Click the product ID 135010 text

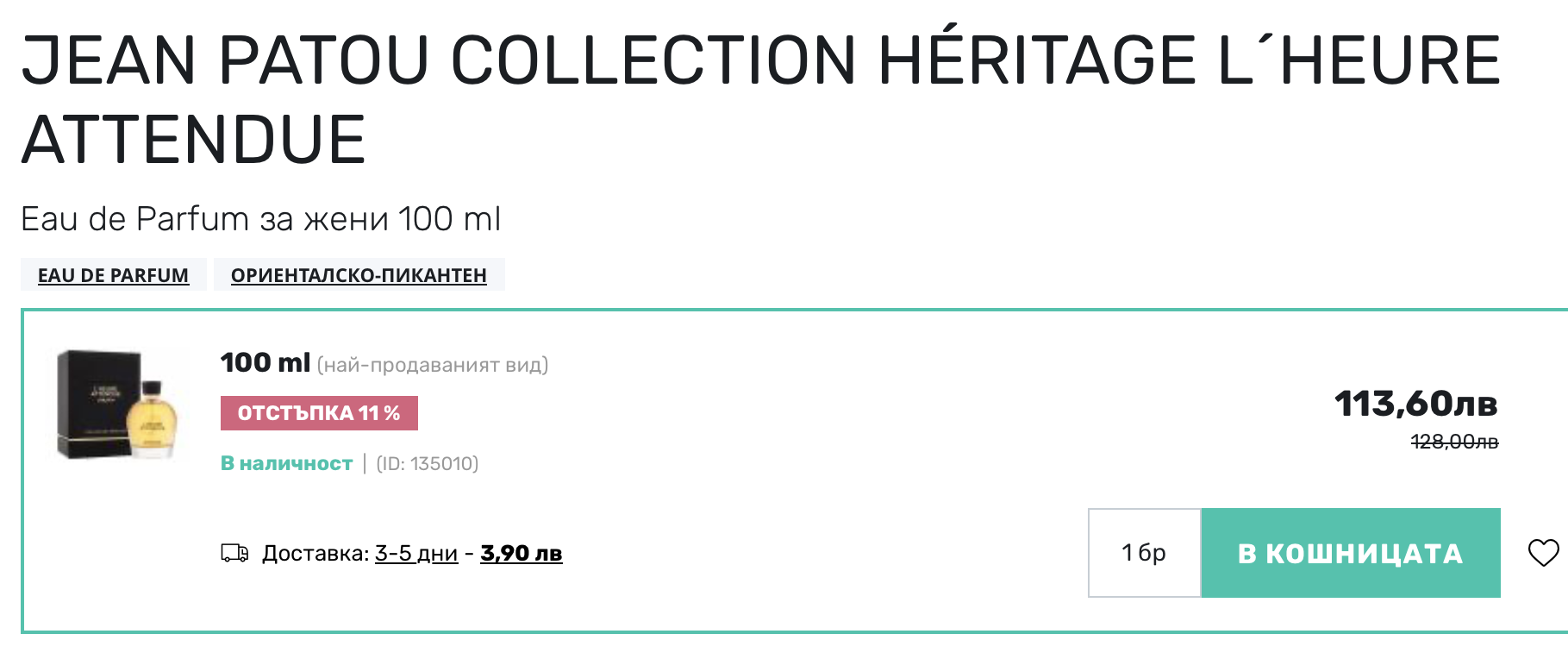click(428, 463)
